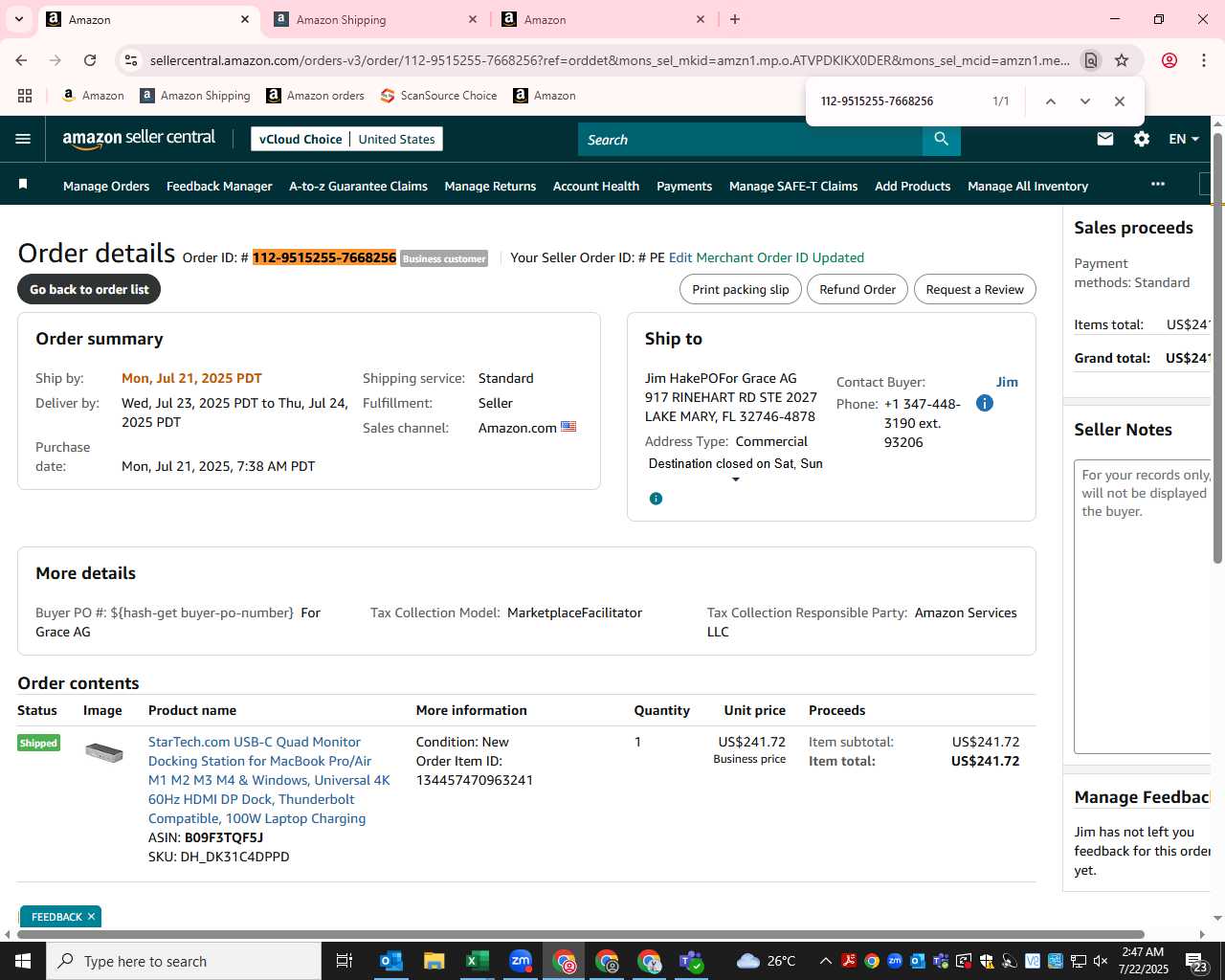The image size is (1225, 980).
Task: Open the three-dots more navigation menu
Action: (1158, 184)
